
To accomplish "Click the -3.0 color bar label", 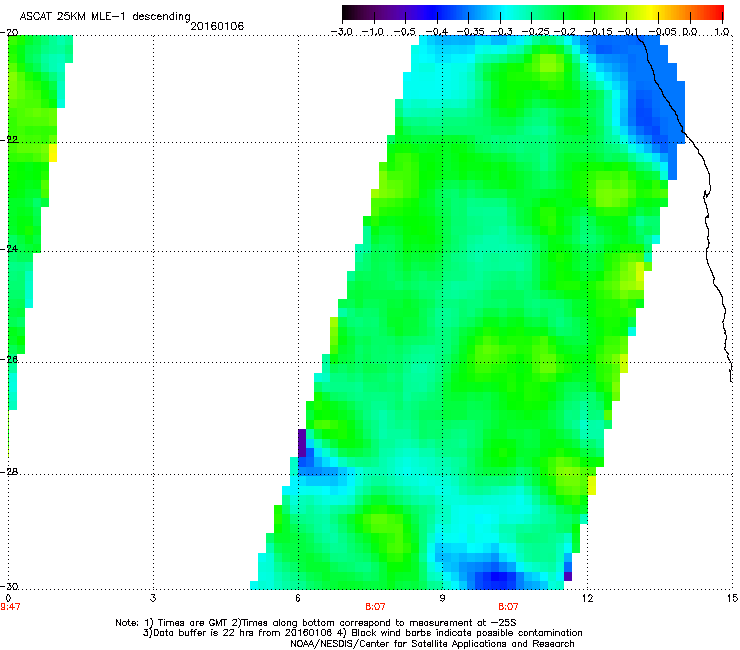I will tap(341, 32).
